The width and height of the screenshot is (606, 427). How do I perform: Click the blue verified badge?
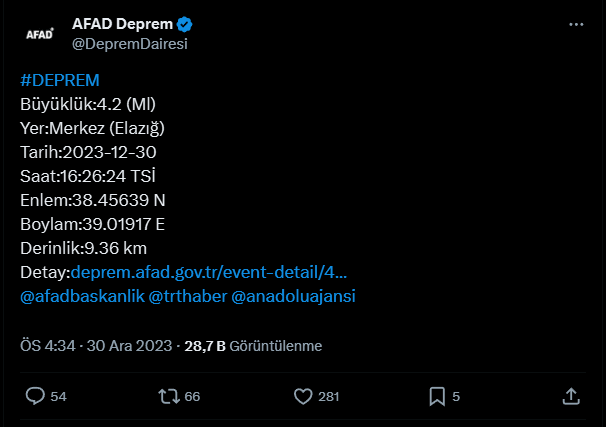(184, 24)
